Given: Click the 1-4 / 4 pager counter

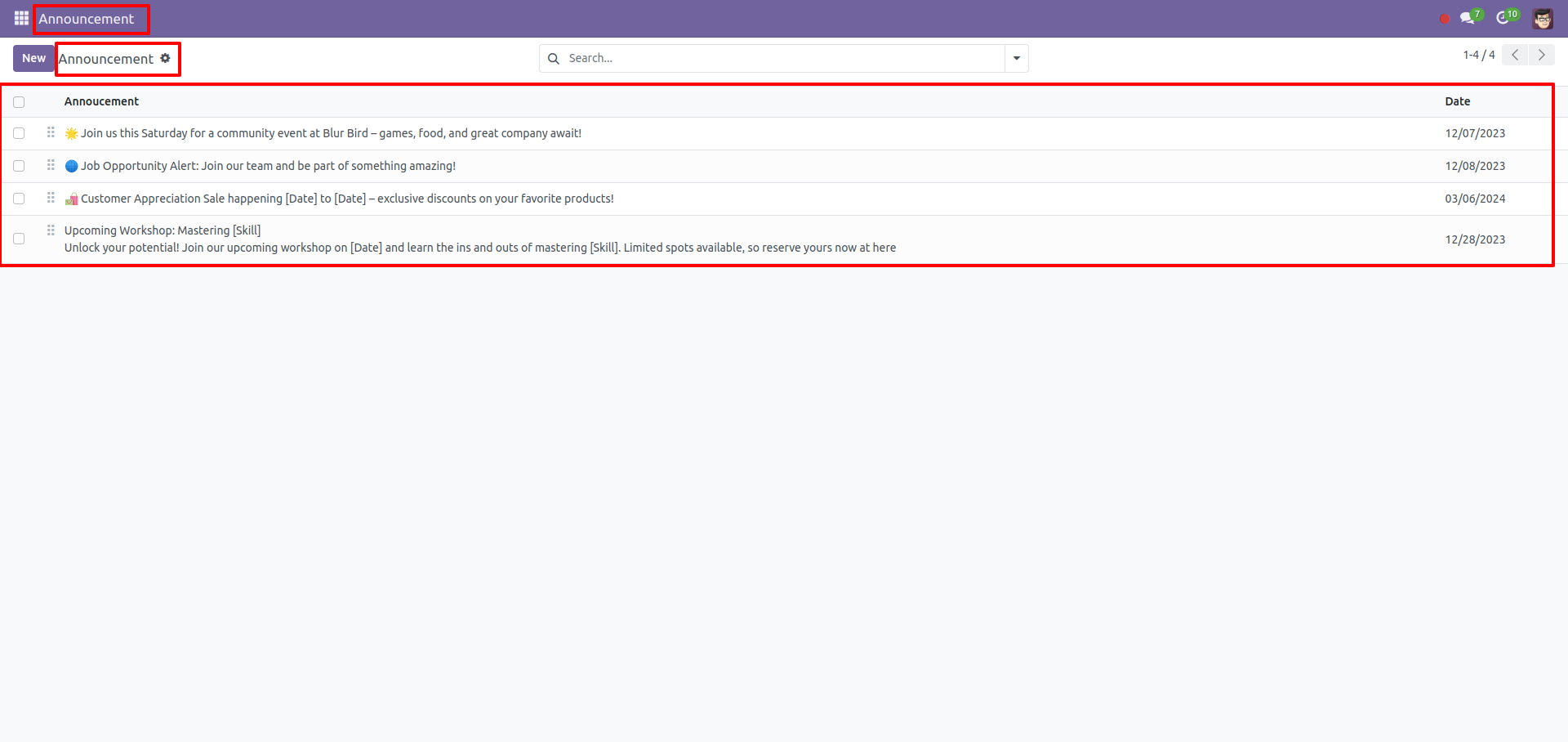Looking at the screenshot, I should pyautogui.click(x=1479, y=55).
